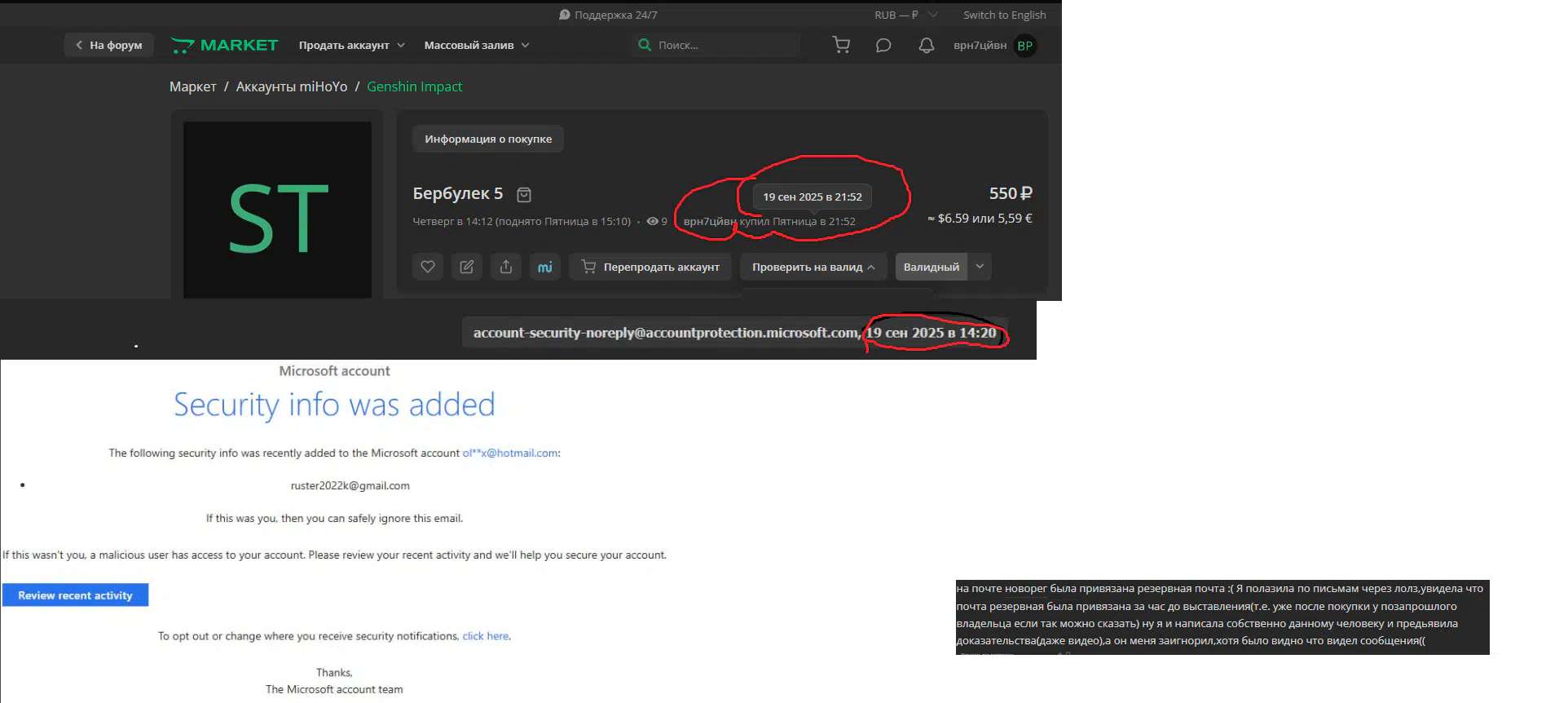Open ol**x@hotmail.com account link
1568x703 pixels.
(x=510, y=453)
